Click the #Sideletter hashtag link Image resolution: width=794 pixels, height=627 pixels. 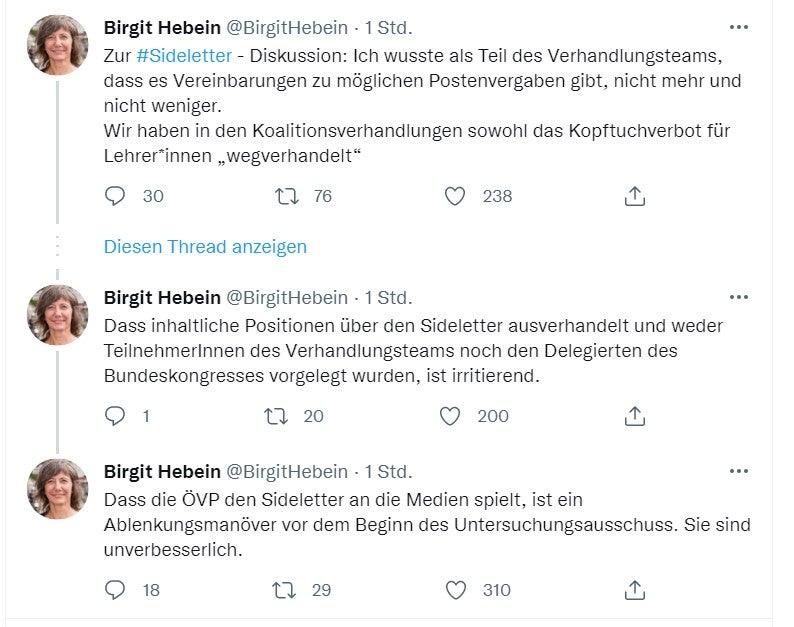click(184, 55)
